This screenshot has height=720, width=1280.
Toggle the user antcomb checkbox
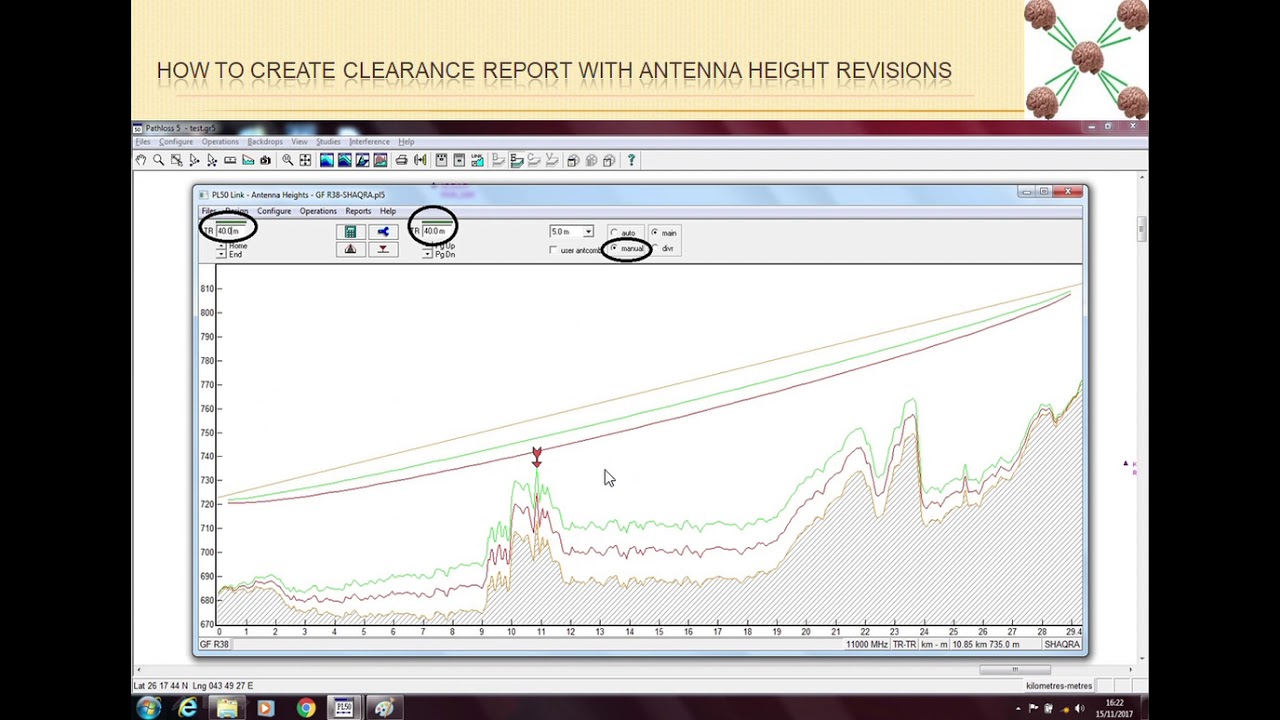click(553, 250)
